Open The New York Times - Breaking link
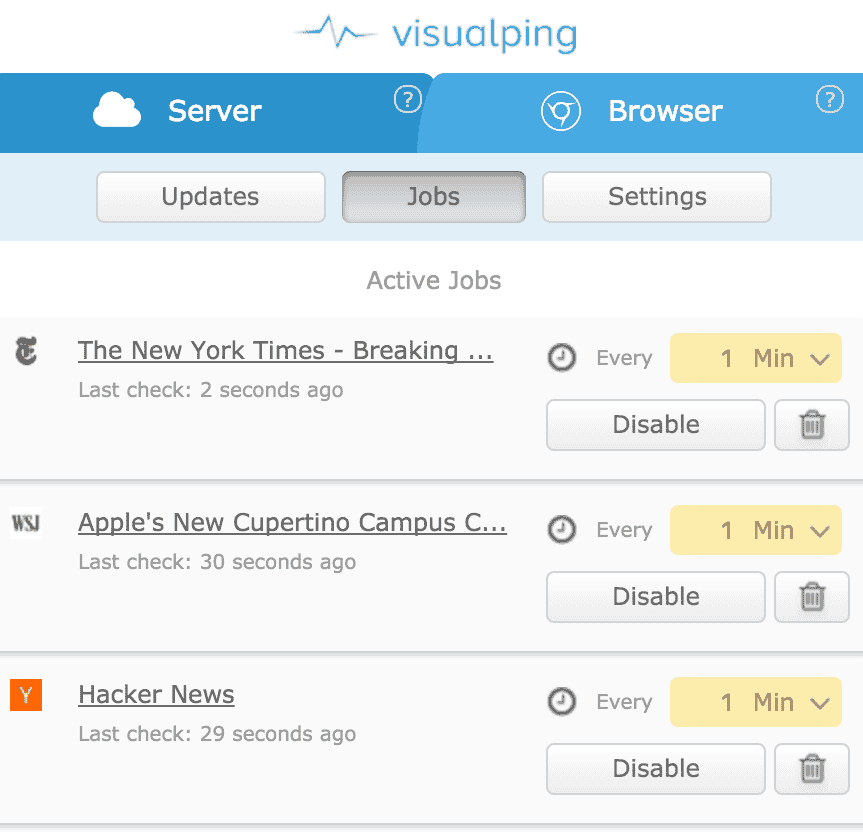 pos(285,351)
